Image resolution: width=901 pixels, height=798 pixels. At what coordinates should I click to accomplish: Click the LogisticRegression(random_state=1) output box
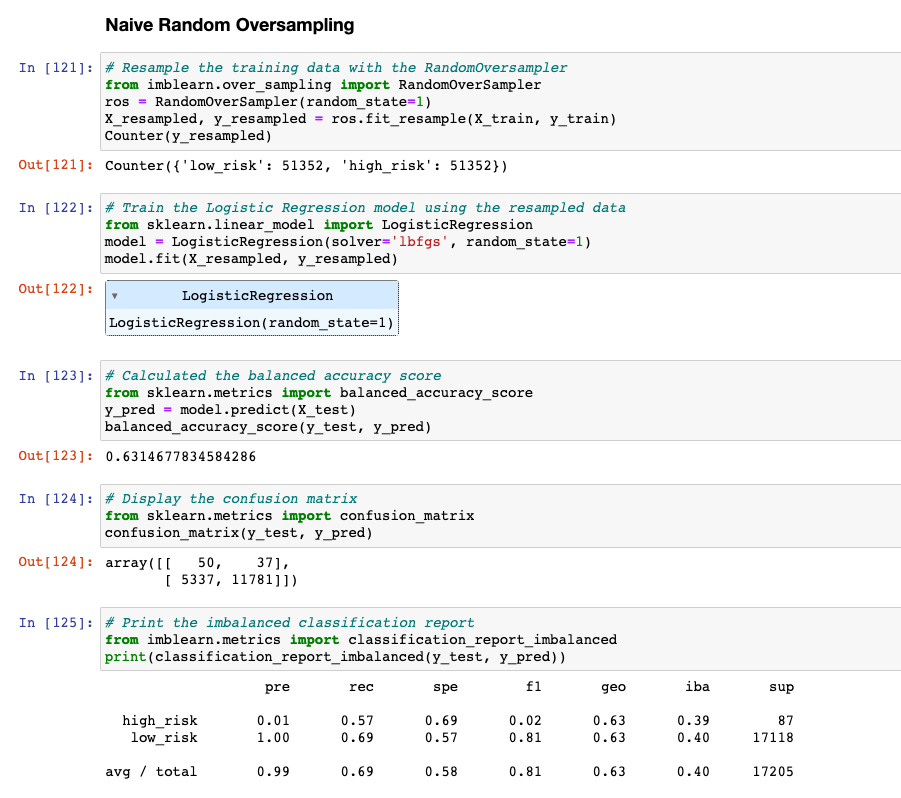tap(250, 322)
